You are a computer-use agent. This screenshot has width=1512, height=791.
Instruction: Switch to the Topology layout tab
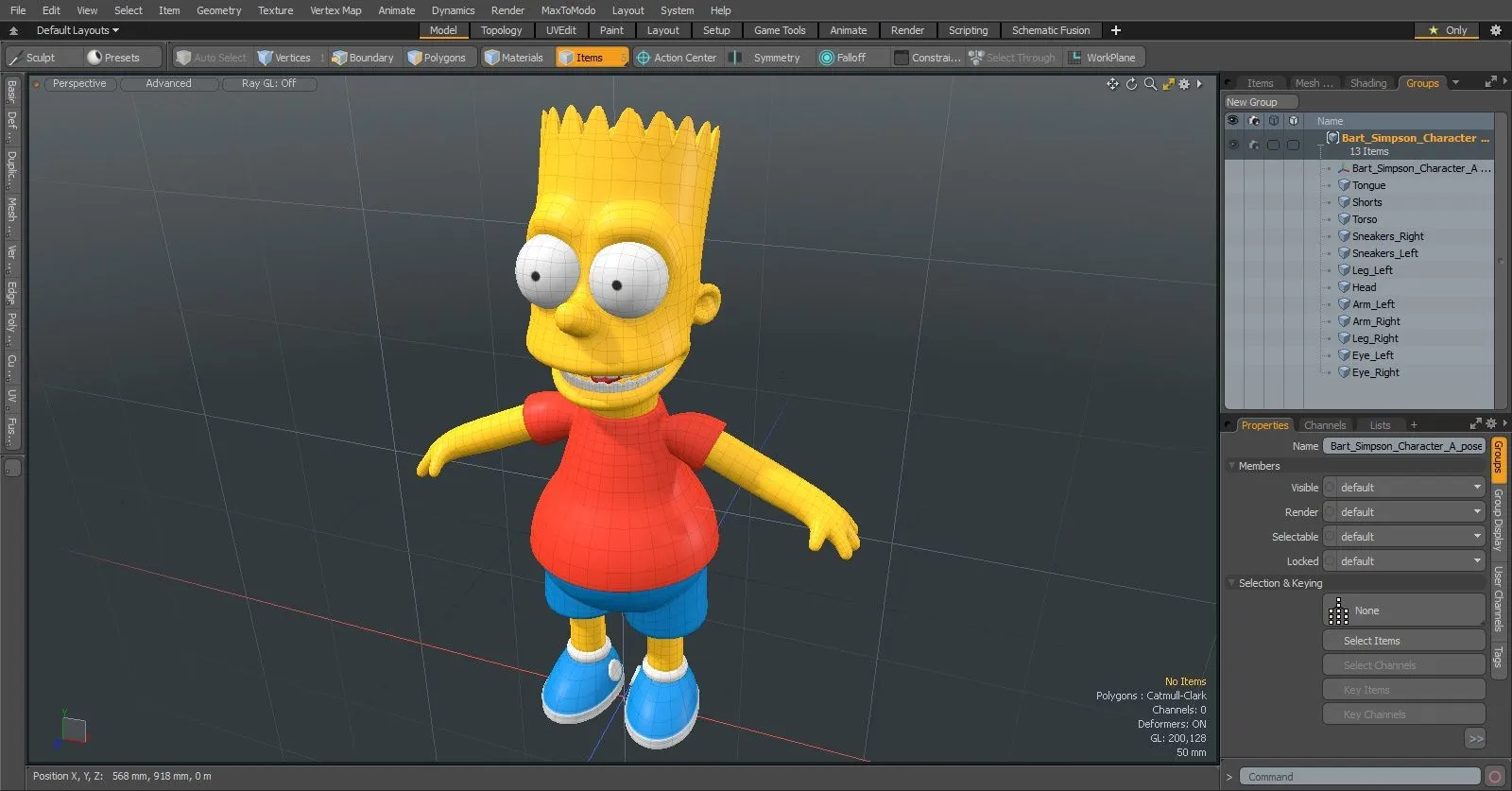[501, 30]
